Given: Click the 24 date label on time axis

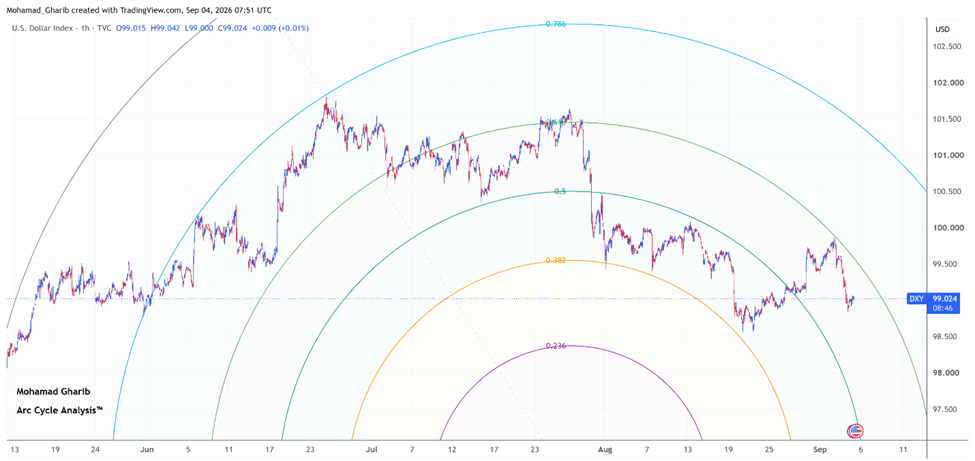Looking at the screenshot, I should click(x=95, y=449).
